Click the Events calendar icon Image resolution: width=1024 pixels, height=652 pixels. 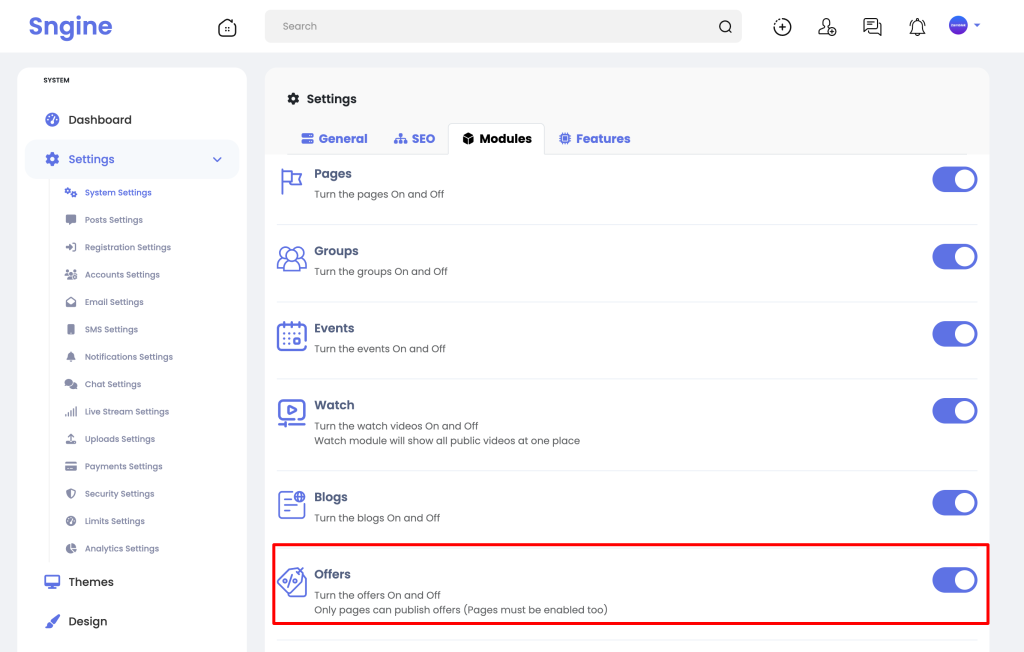291,336
